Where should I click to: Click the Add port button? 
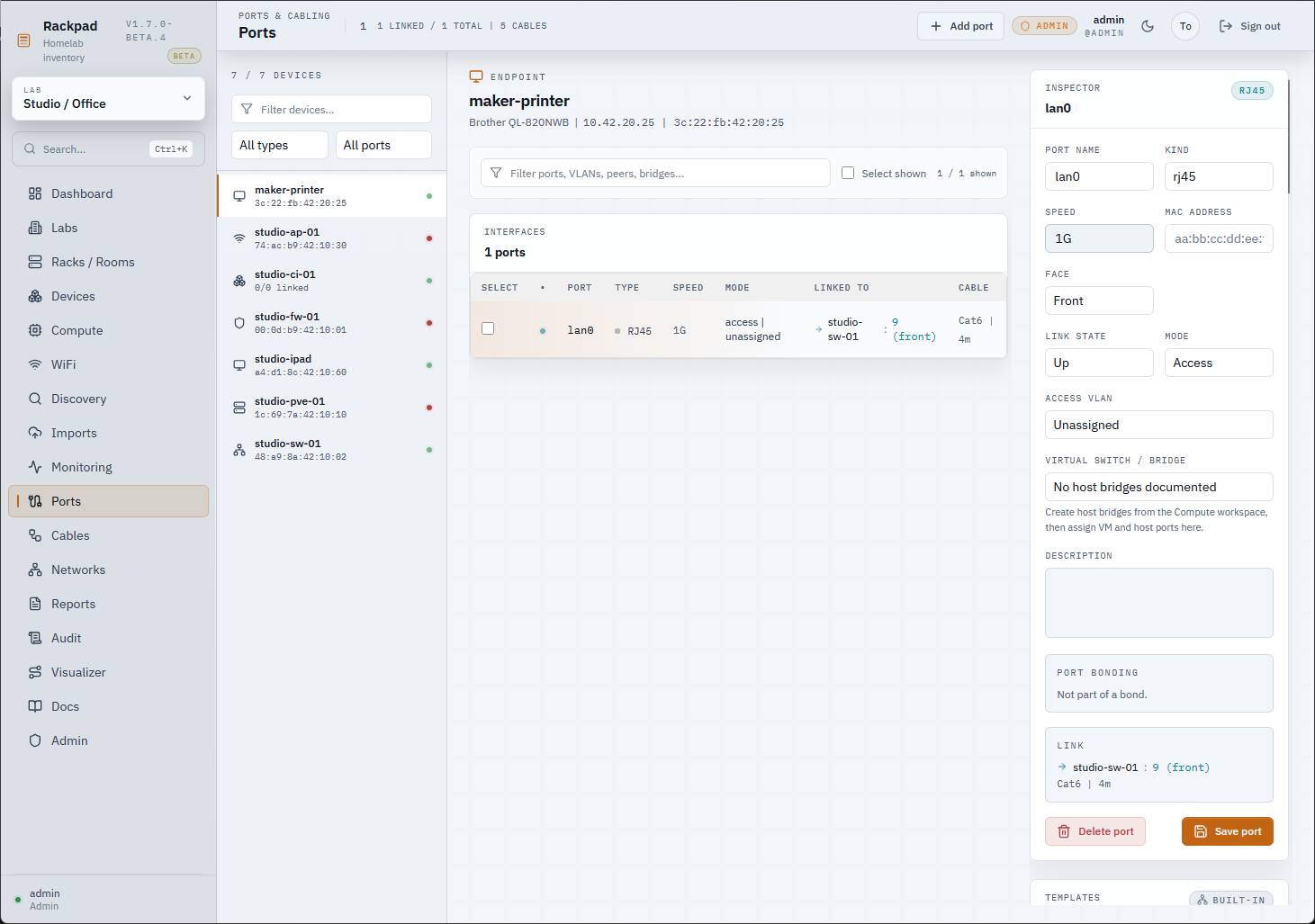coord(960,26)
